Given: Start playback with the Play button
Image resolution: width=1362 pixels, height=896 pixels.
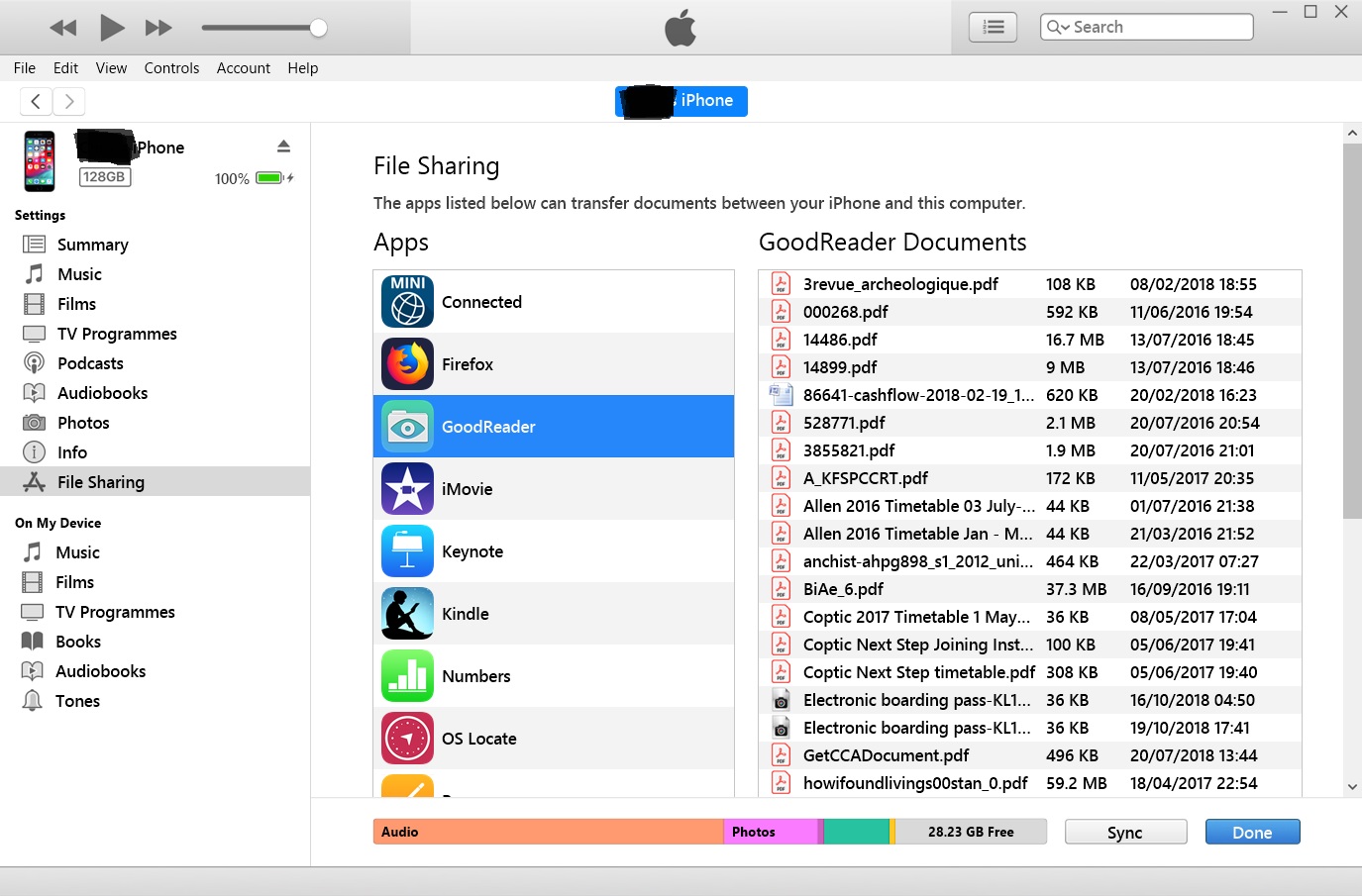Looking at the screenshot, I should click(x=112, y=28).
